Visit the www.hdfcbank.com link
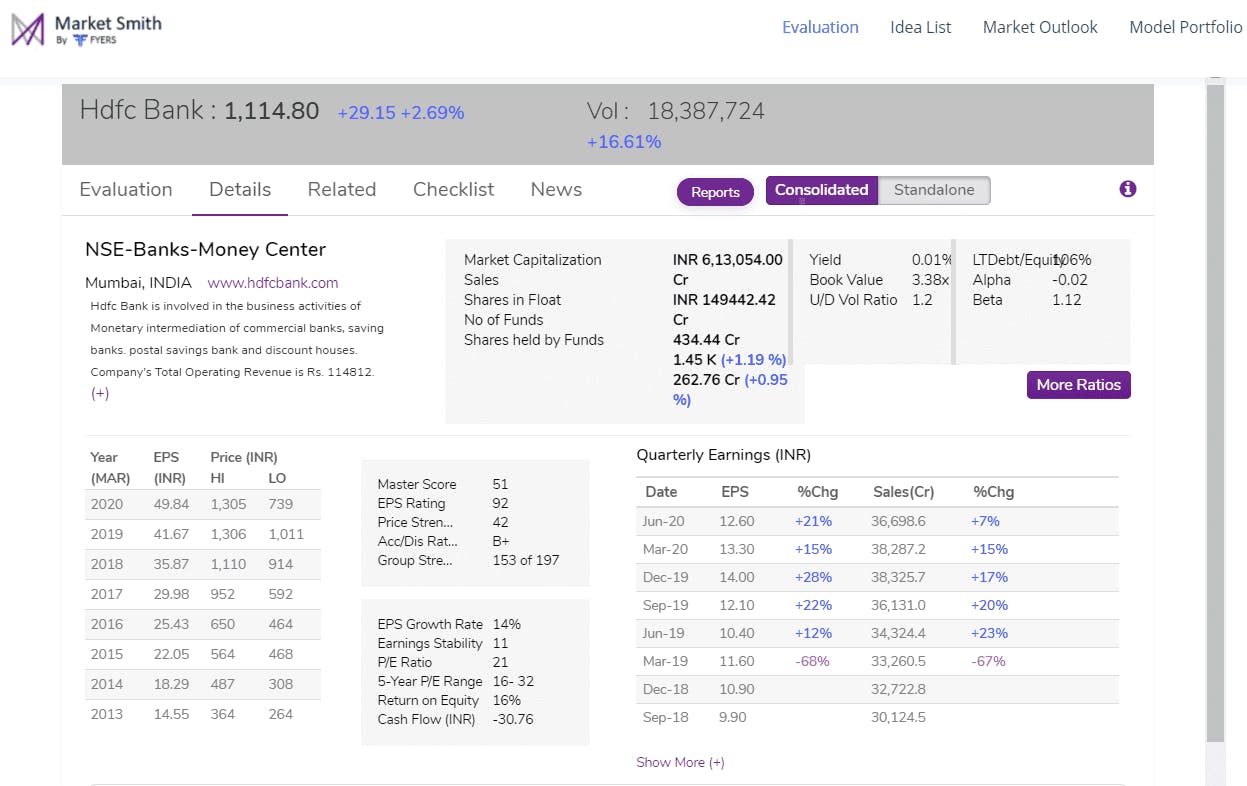 pos(273,283)
